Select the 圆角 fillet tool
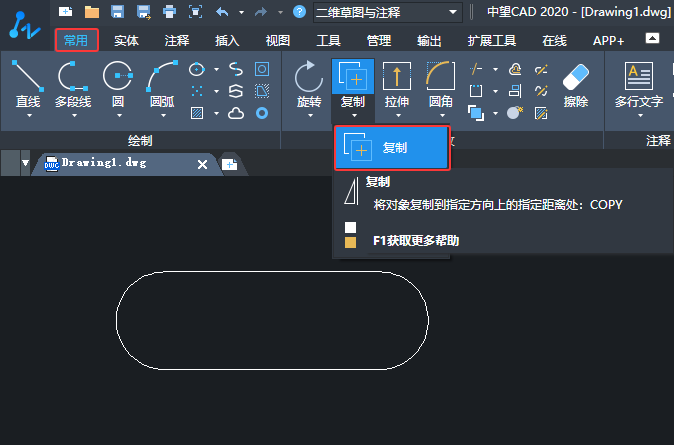674x445 pixels. [x=441, y=84]
